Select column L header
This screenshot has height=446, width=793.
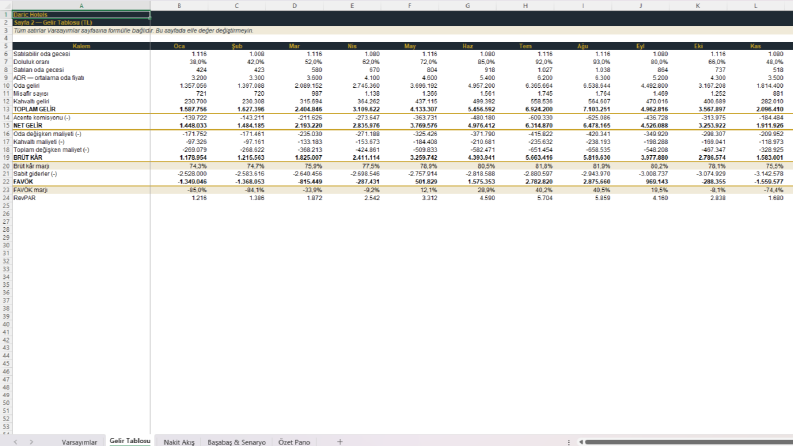pyautogui.click(x=756, y=6)
